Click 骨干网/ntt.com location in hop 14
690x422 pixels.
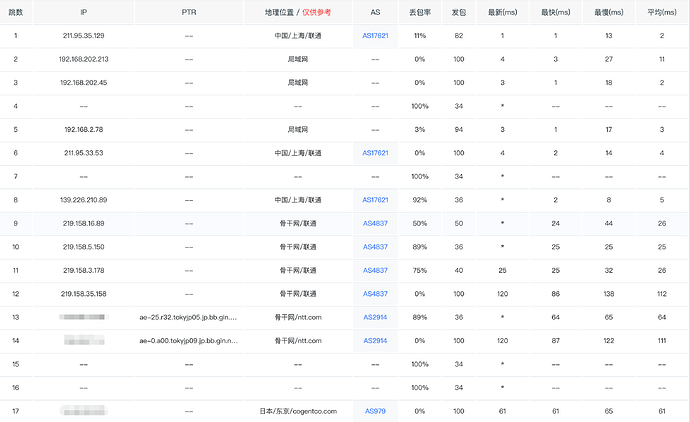click(x=298, y=341)
